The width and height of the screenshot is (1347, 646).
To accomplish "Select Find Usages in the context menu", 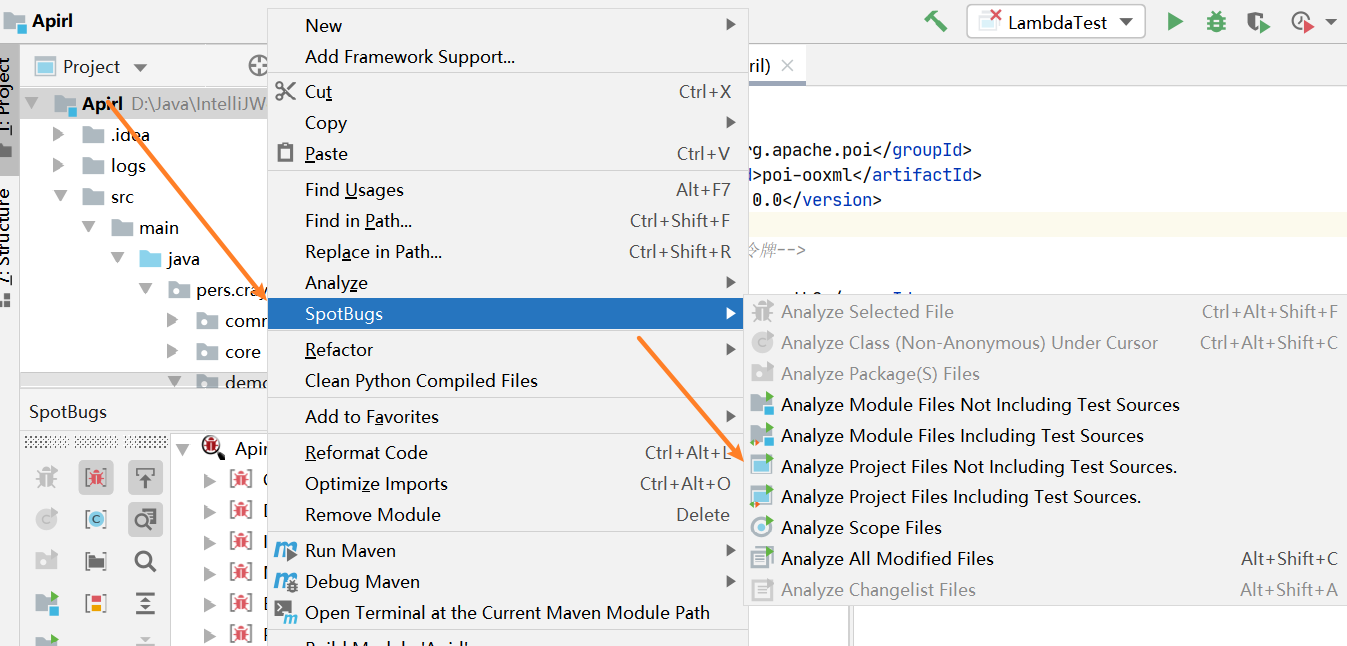I will (354, 190).
